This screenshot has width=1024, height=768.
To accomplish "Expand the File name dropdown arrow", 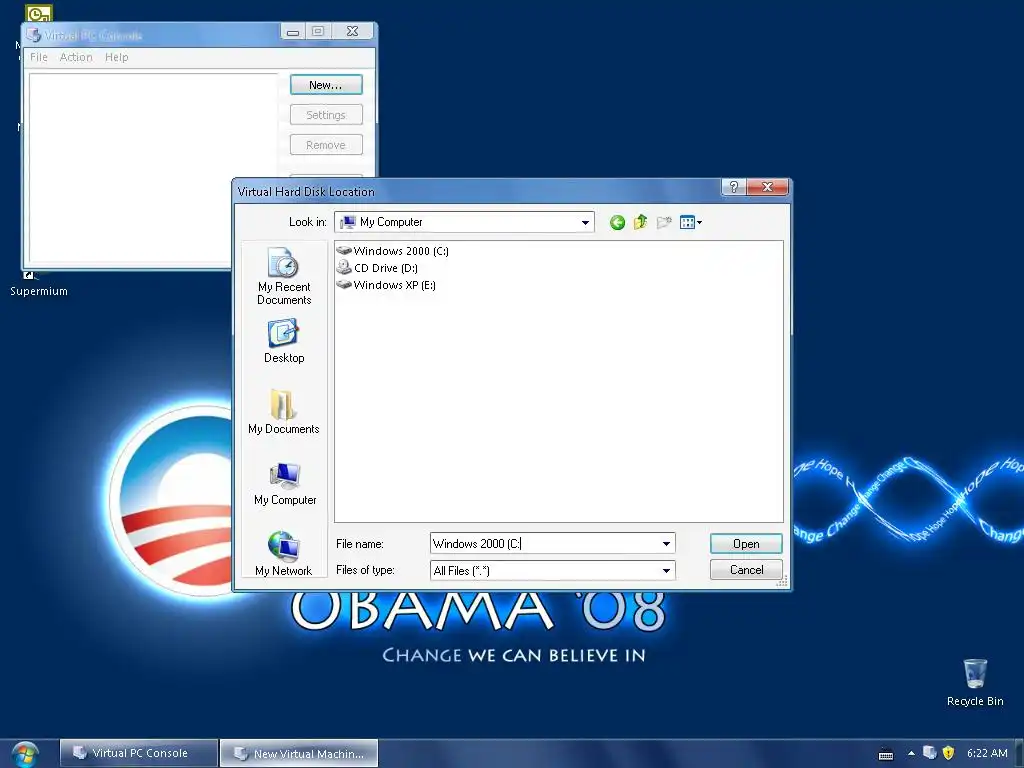I will (x=666, y=543).
